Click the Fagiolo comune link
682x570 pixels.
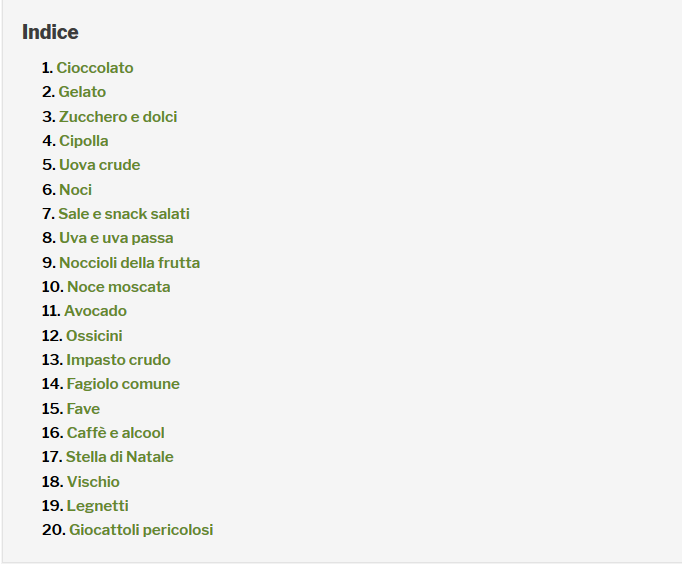click(x=123, y=384)
